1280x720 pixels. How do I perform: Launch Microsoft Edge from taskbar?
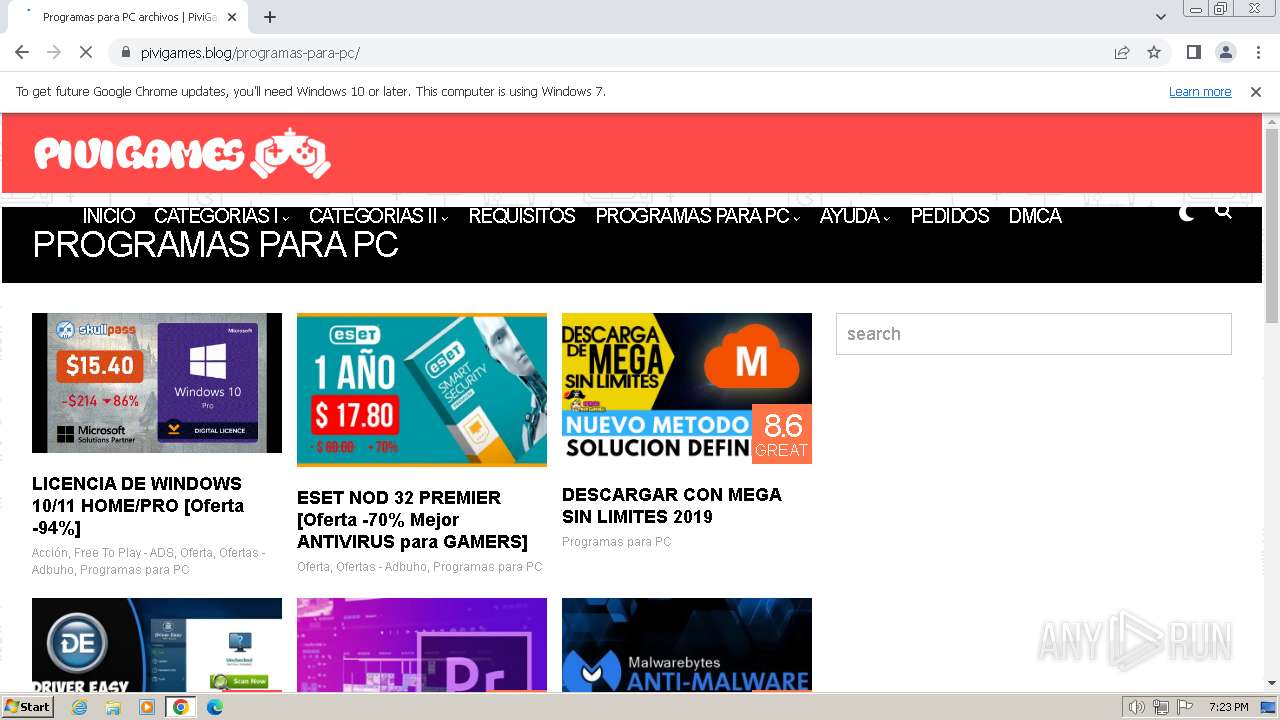[x=214, y=707]
